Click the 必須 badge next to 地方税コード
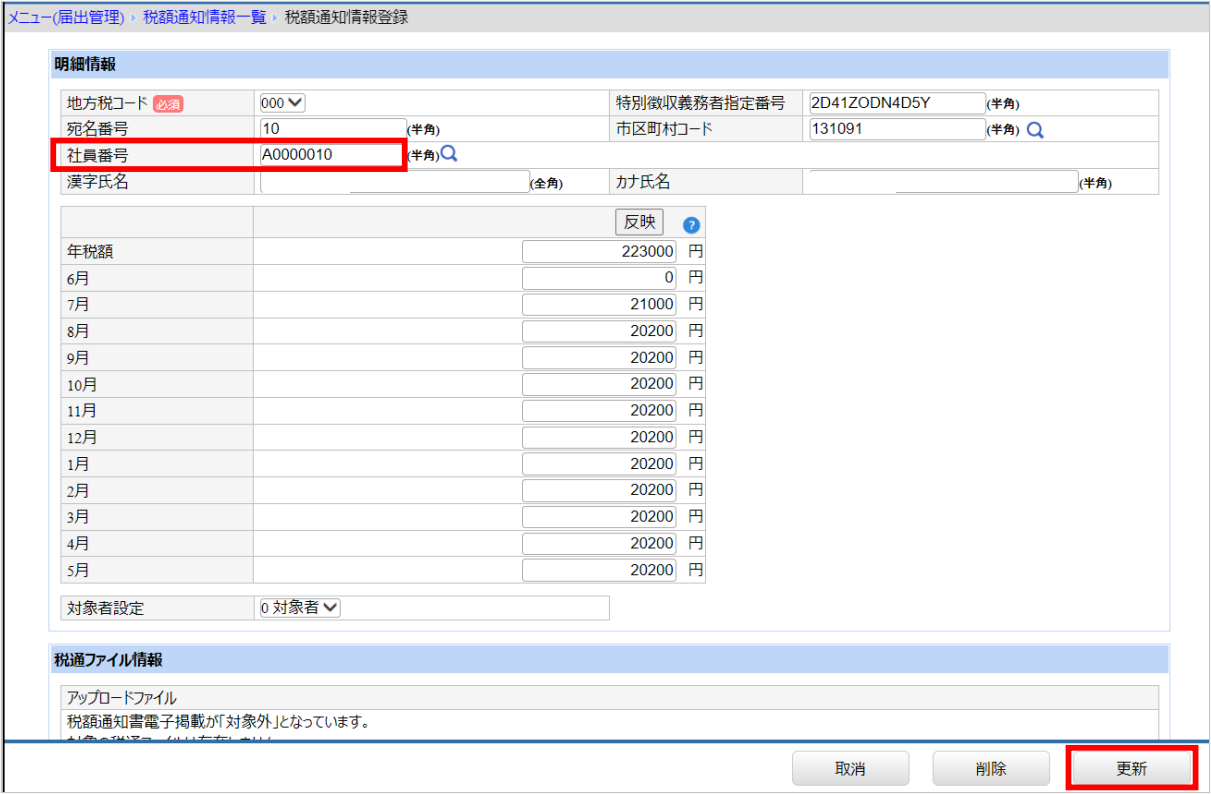This screenshot has height=794, width=1211. coord(168,103)
